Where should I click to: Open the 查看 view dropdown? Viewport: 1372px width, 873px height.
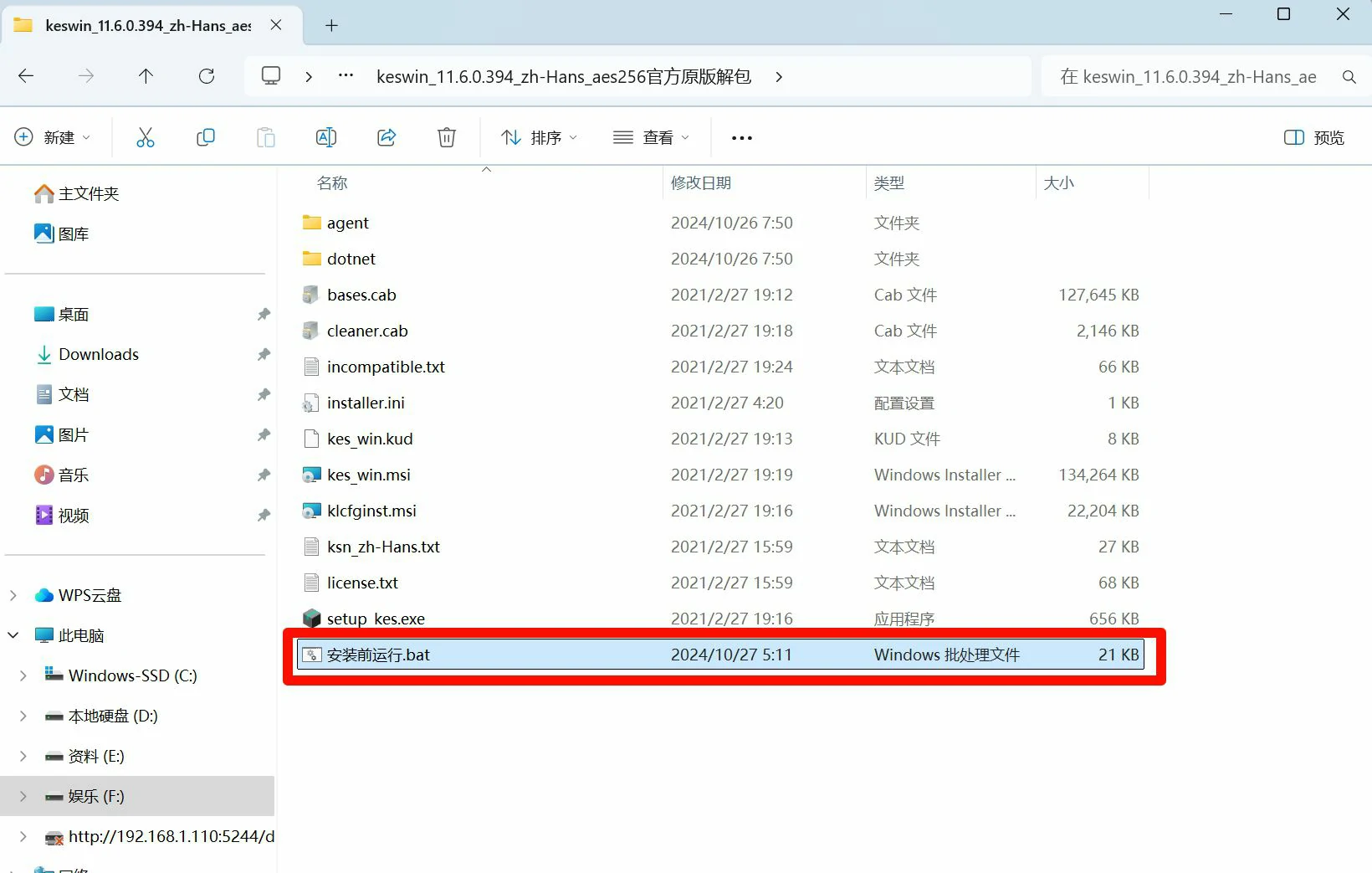tap(651, 137)
